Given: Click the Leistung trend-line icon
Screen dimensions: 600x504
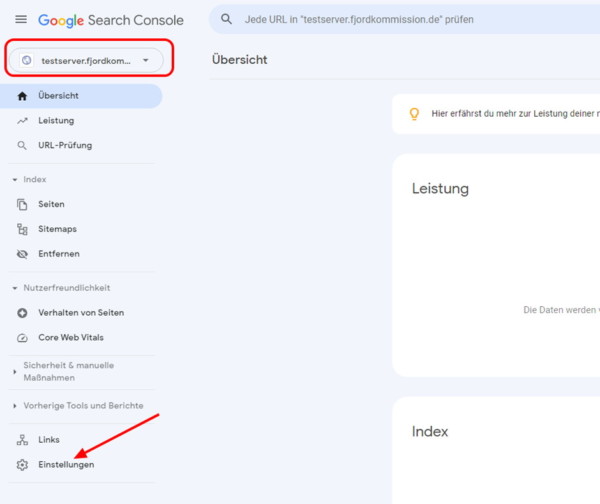Looking at the screenshot, I should pyautogui.click(x=22, y=121).
